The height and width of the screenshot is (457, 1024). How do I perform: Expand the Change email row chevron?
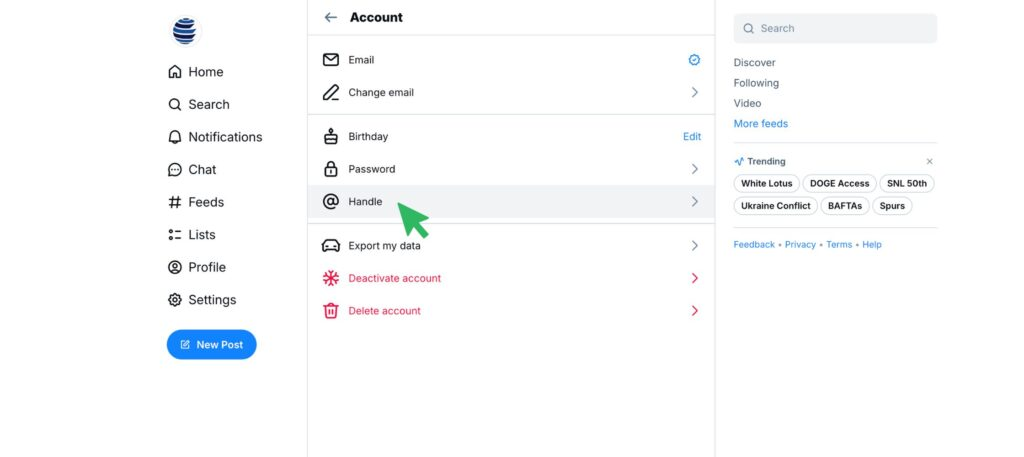pyautogui.click(x=694, y=92)
